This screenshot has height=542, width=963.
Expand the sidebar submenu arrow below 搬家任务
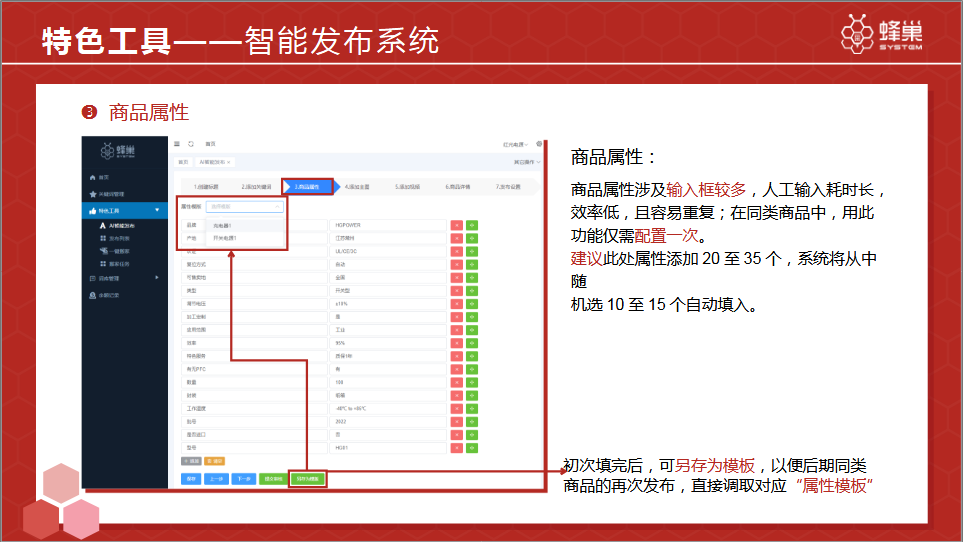point(157,278)
